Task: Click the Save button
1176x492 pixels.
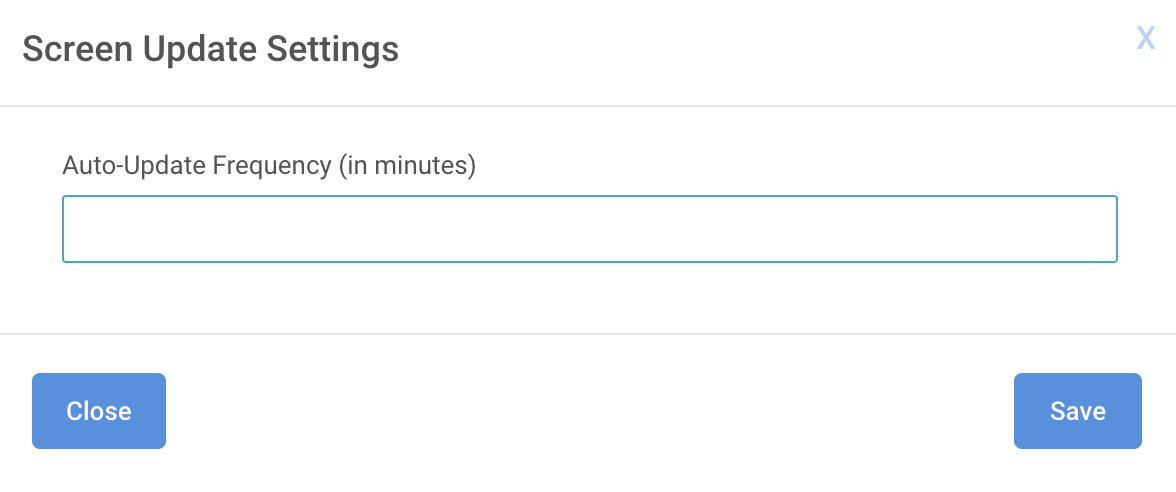Action: (1078, 411)
